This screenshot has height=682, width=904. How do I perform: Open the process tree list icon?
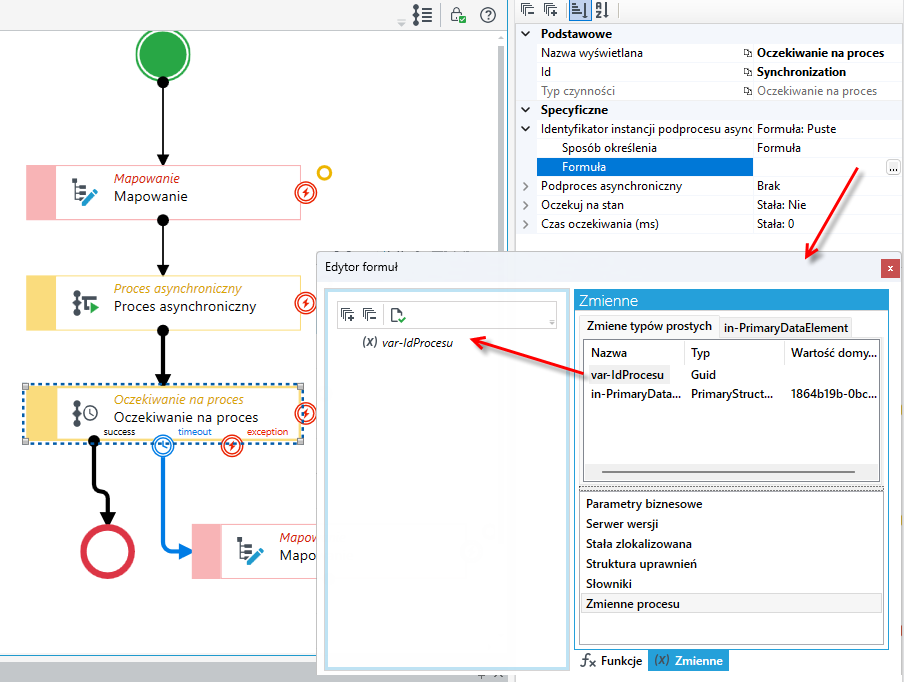pyautogui.click(x=422, y=14)
